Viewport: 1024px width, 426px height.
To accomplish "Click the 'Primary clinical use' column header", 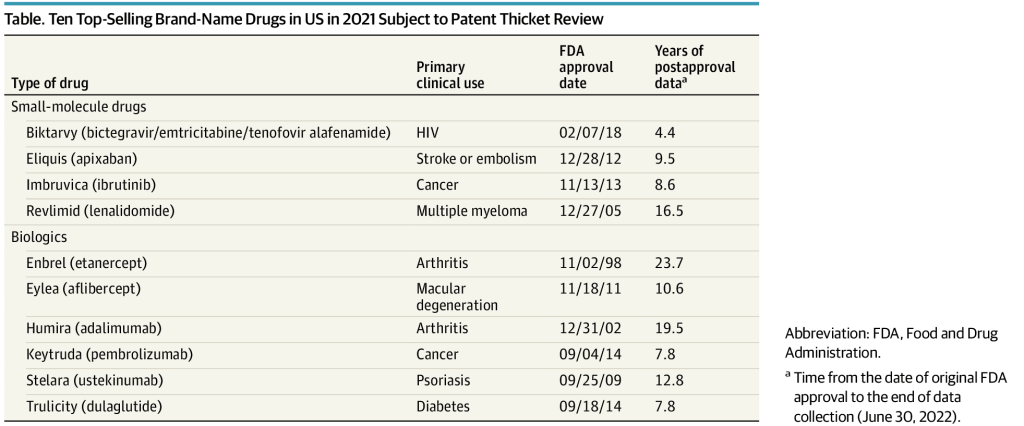I will tap(450, 75).
